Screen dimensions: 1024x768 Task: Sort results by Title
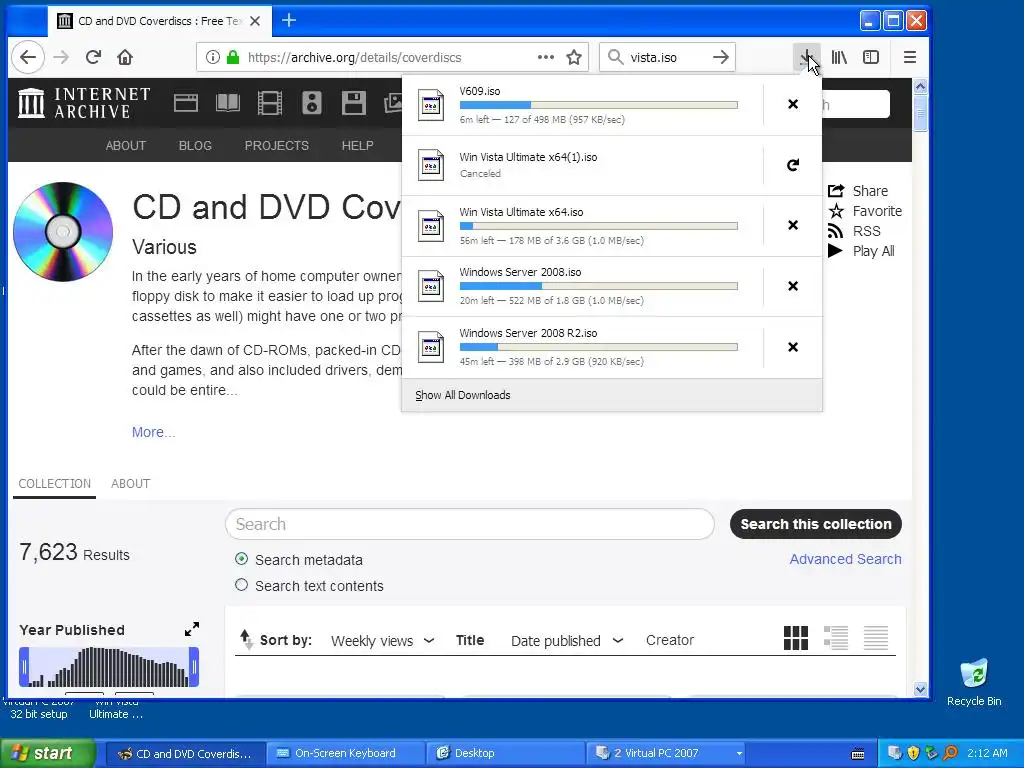(x=470, y=640)
